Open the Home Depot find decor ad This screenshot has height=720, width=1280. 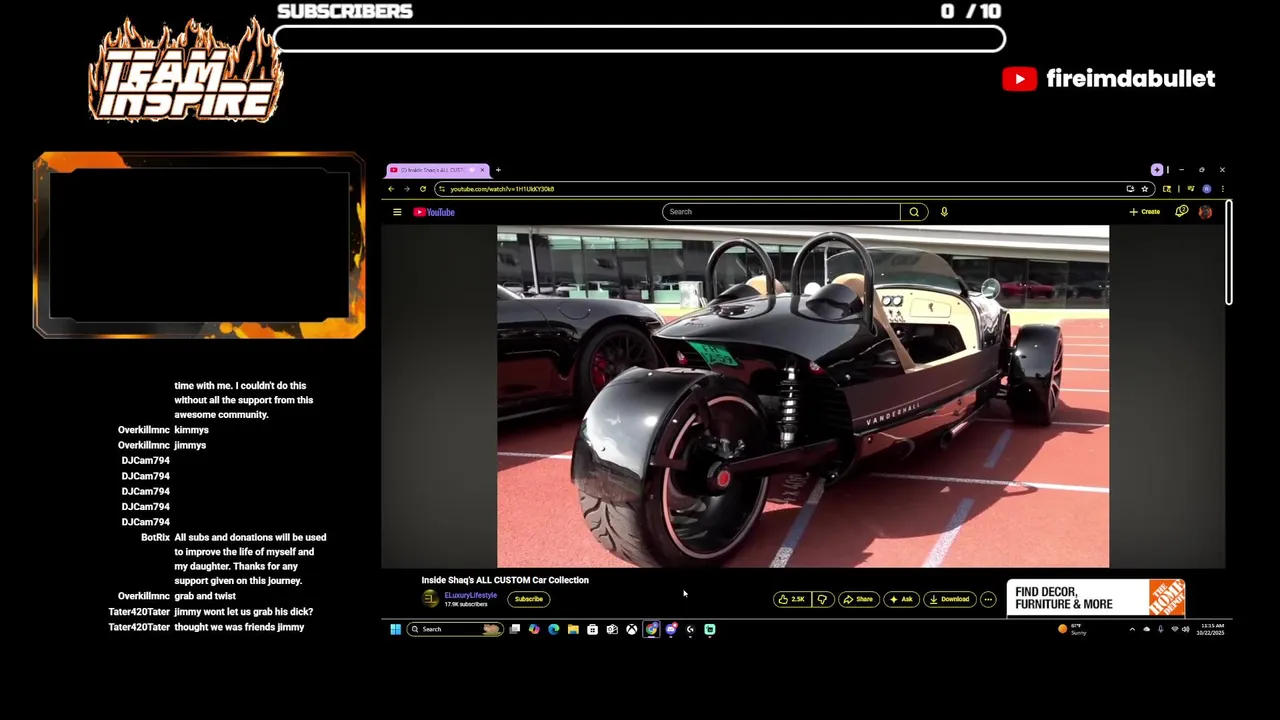click(1096, 598)
